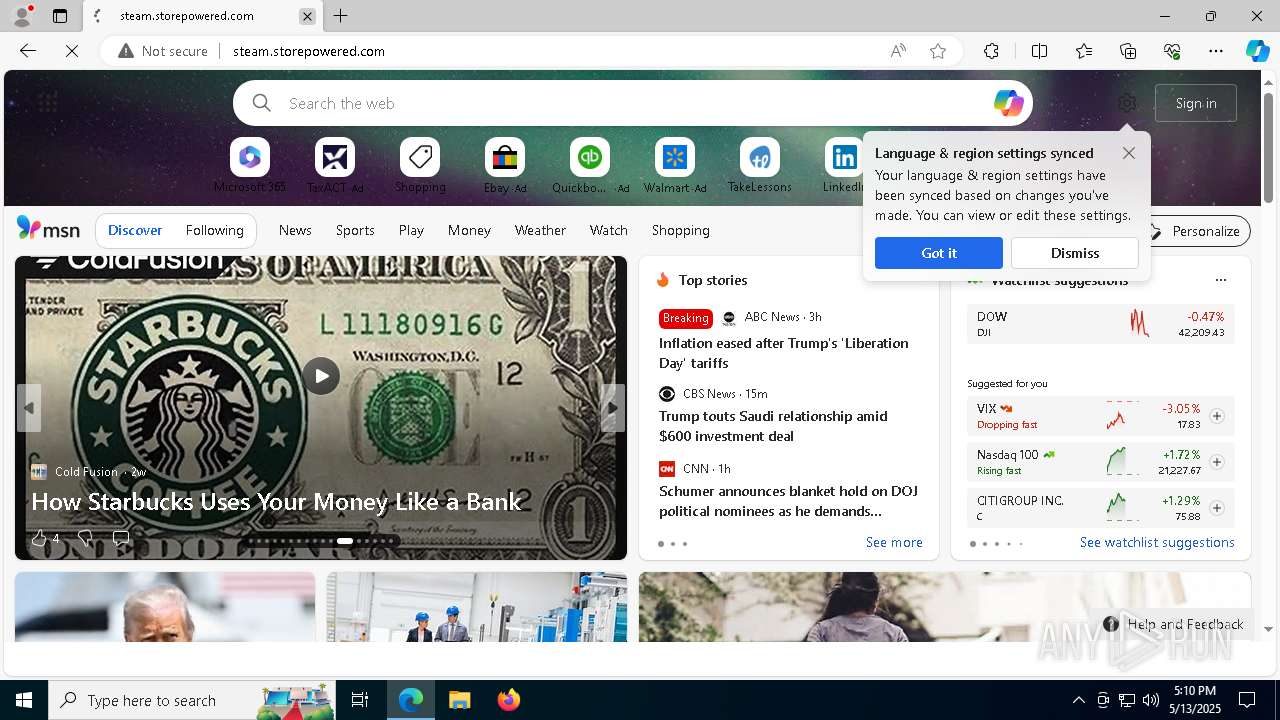The height and width of the screenshot is (720, 1280).
Task: Add Nasdaq 100 to watchlist
Action: pyautogui.click(x=1217, y=462)
